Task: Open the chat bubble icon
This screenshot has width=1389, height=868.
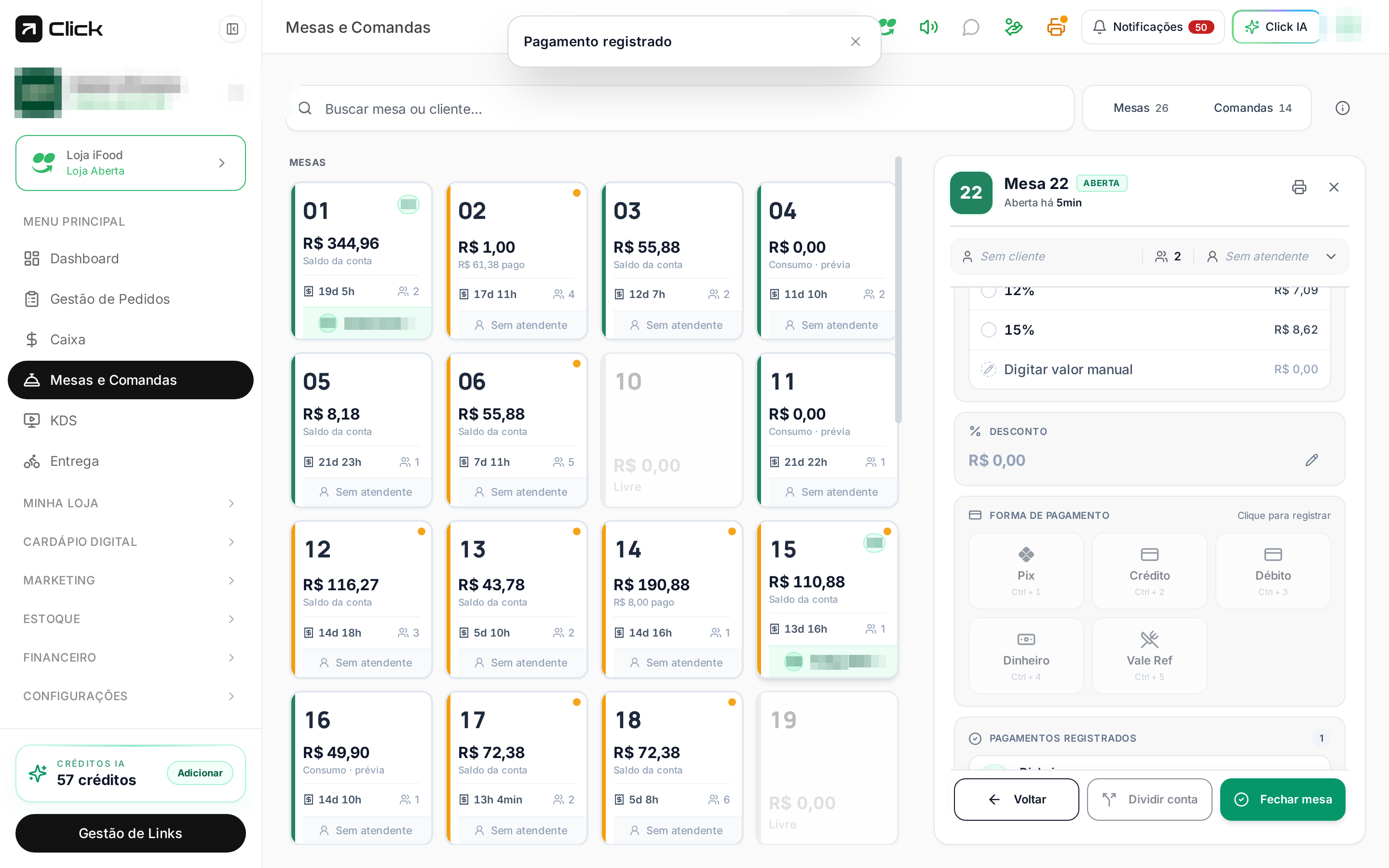Action: click(970, 27)
